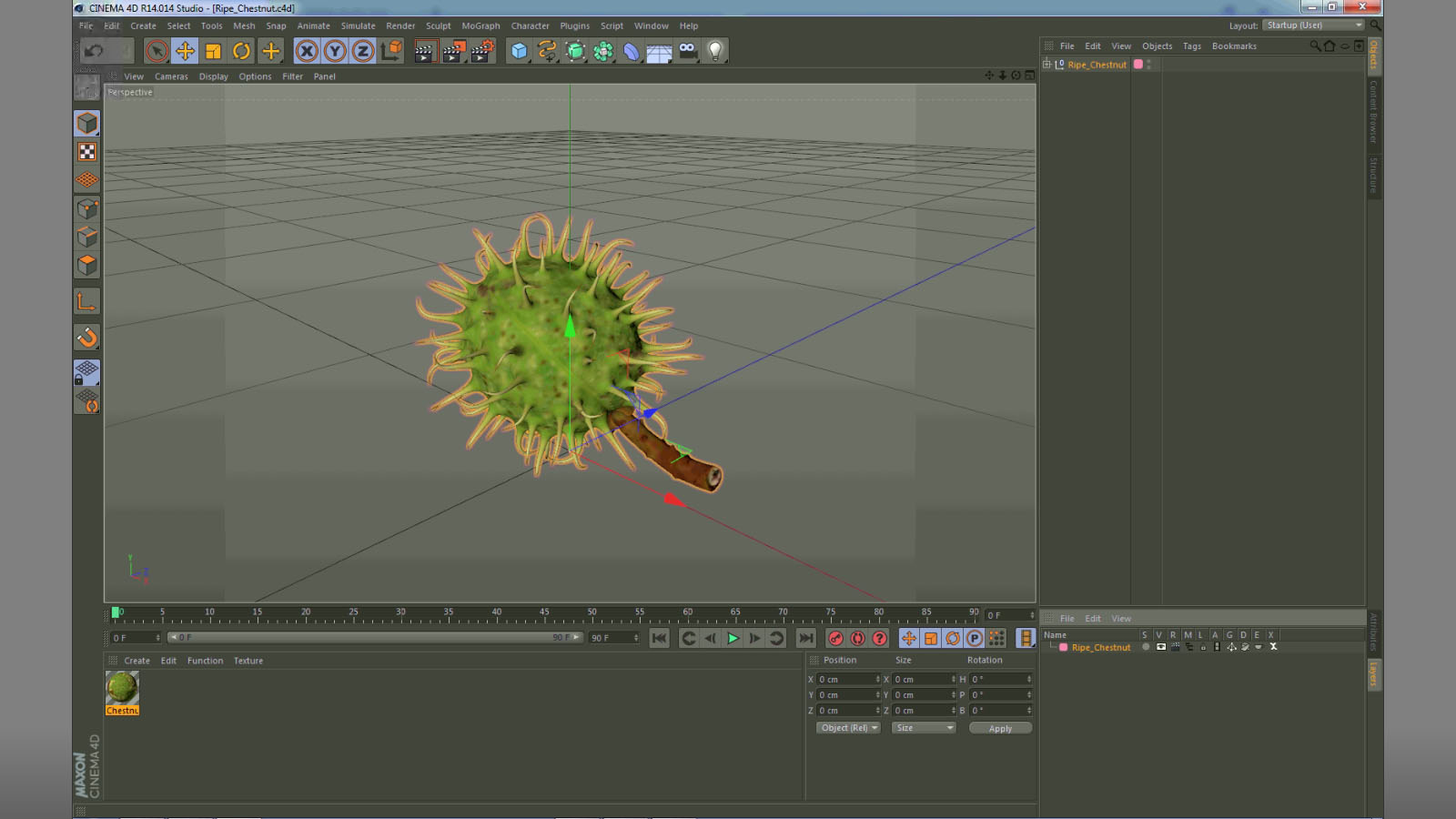Toggle Rotation keyframe recording
Viewport: 1456px width, 819px height.
pos(952,638)
